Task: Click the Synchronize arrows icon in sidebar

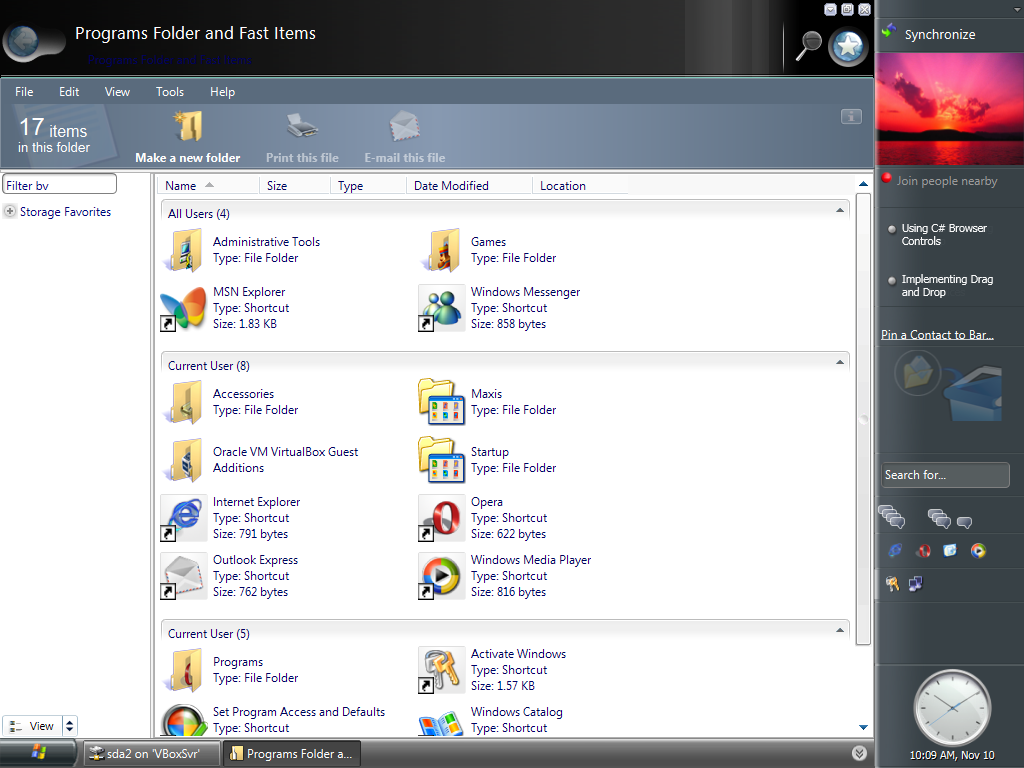Action: click(x=888, y=33)
